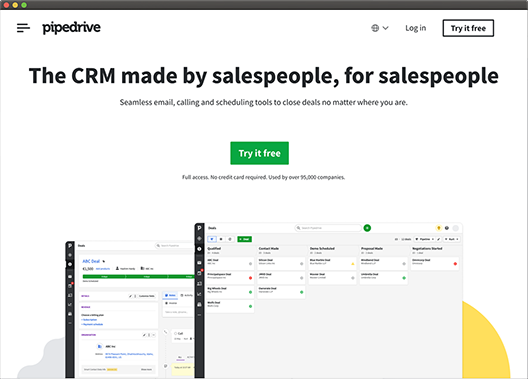Viewport: 528px width, 379px height.
Task: Open the Log in page
Action: click(x=416, y=28)
